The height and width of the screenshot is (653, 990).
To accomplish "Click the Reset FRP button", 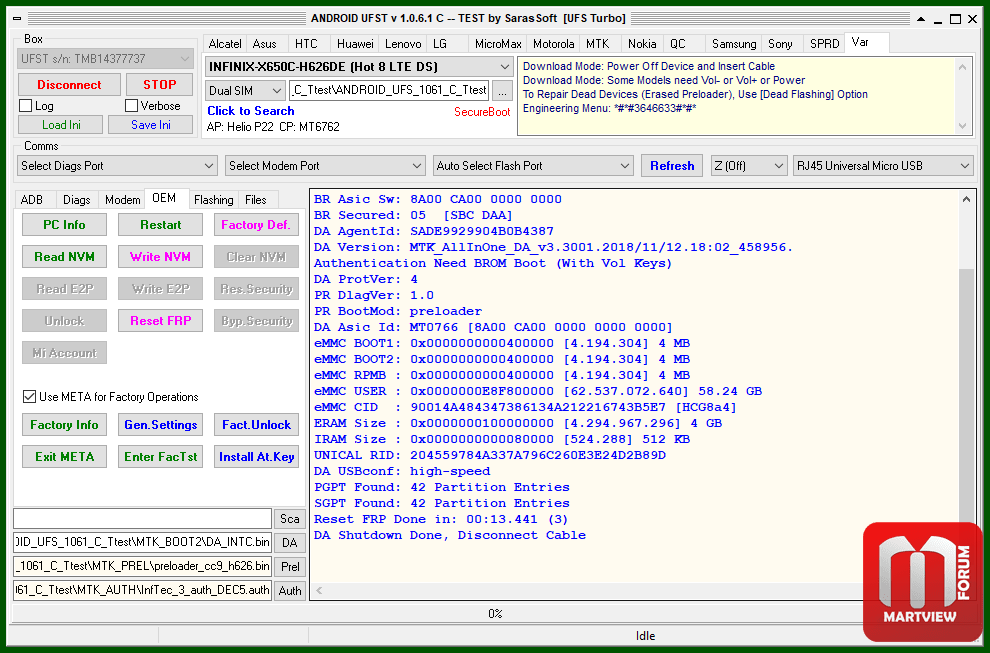I will [160, 321].
